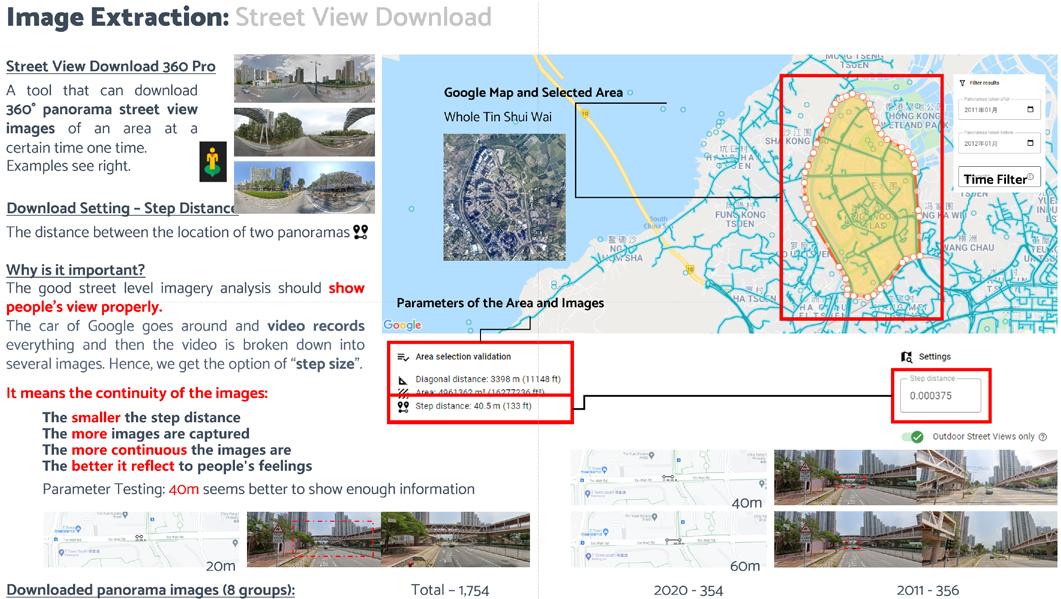1061x599 pixels.
Task: Open the 20m street view photo strip
Action: coord(388,539)
